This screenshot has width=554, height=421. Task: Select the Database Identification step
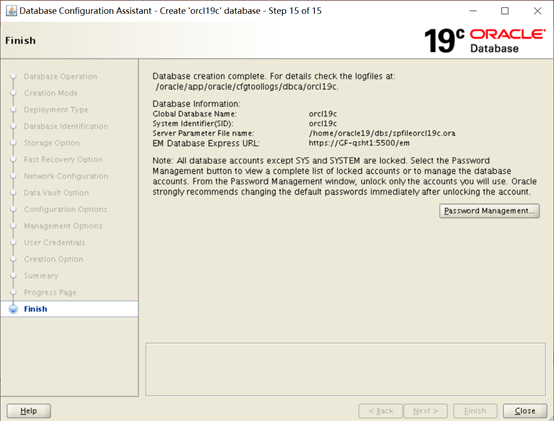[66, 126]
